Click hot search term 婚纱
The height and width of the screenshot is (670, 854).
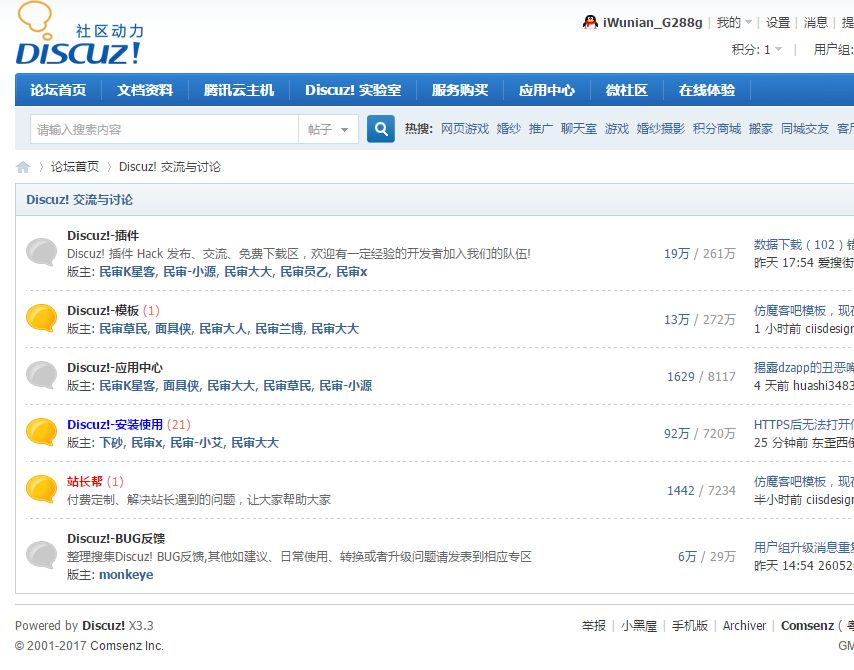[x=509, y=129]
